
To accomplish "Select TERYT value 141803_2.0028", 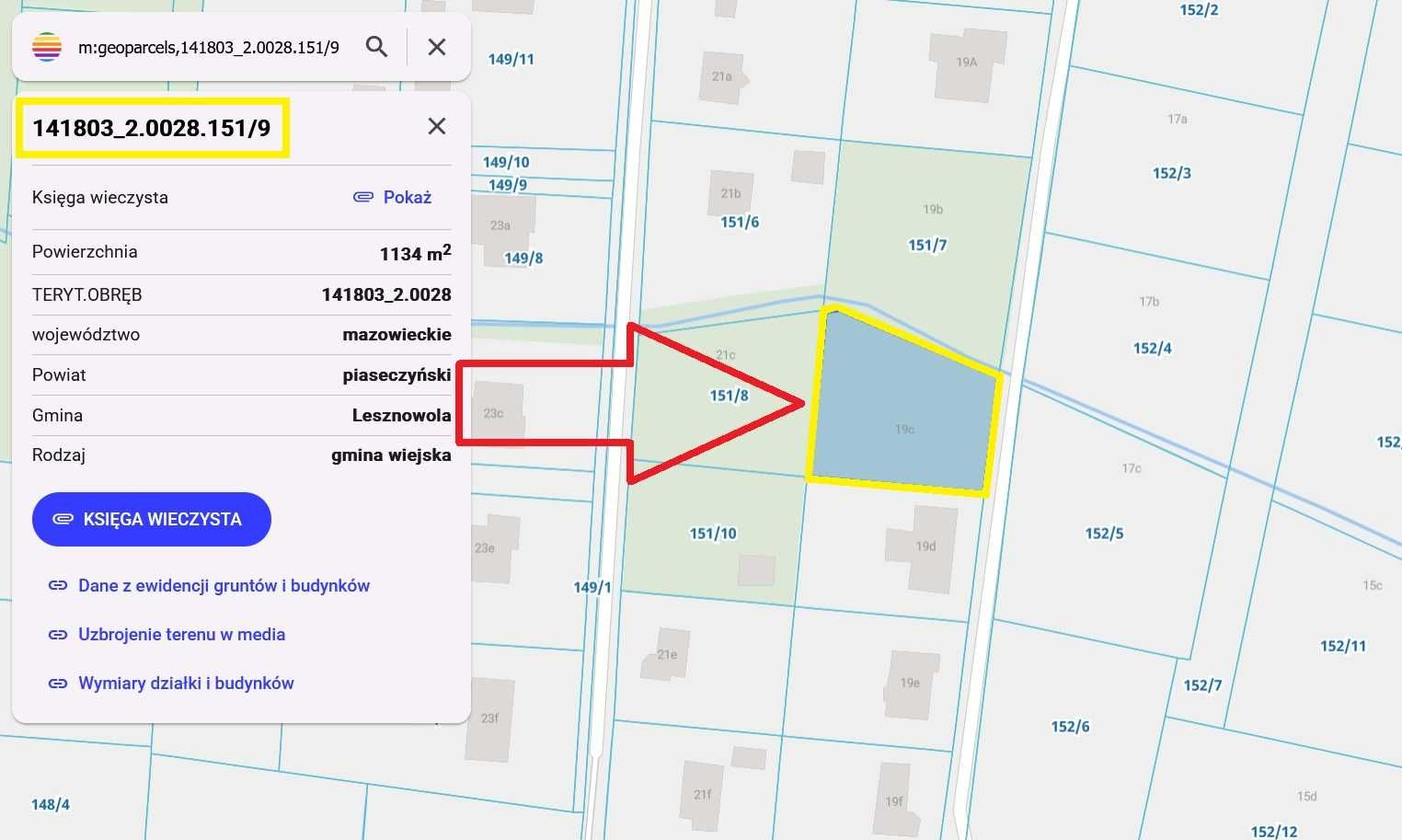I will [x=386, y=295].
